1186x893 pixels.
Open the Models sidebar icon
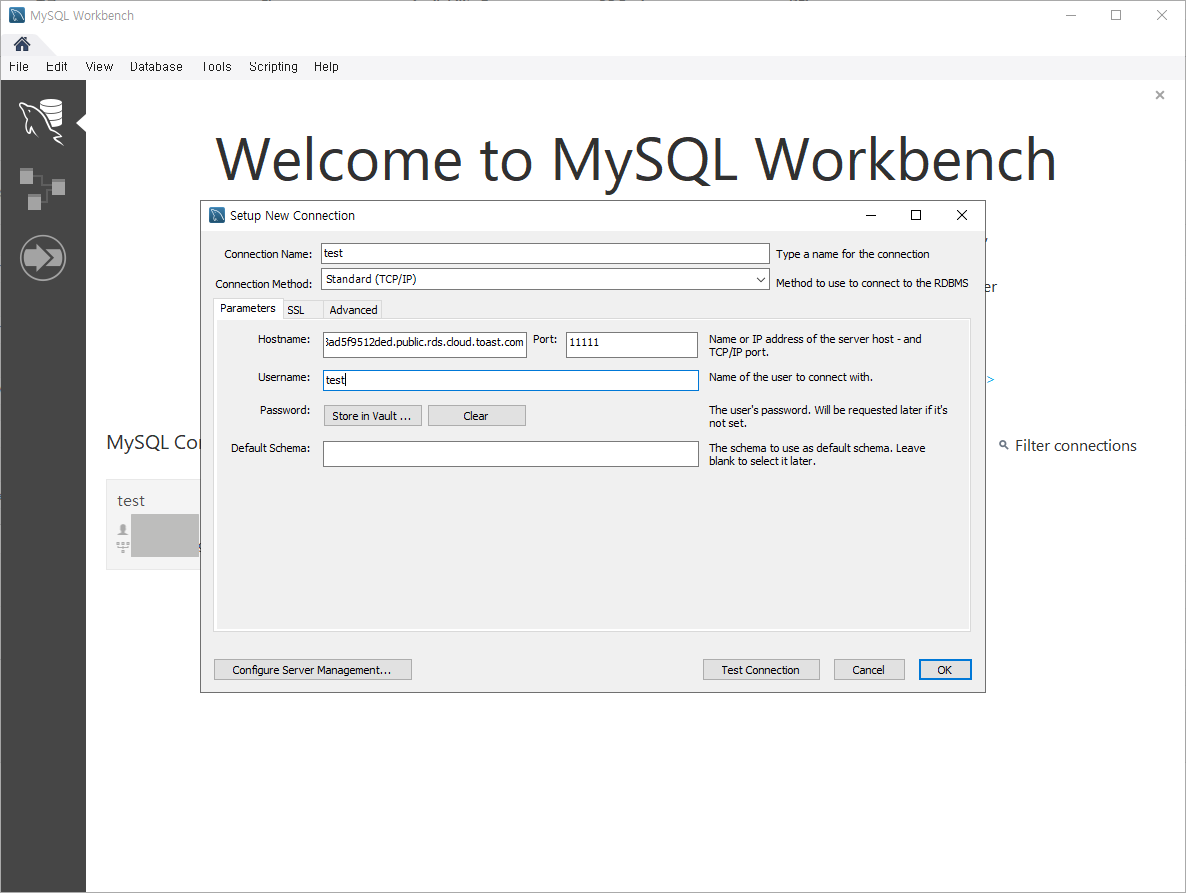pos(42,188)
